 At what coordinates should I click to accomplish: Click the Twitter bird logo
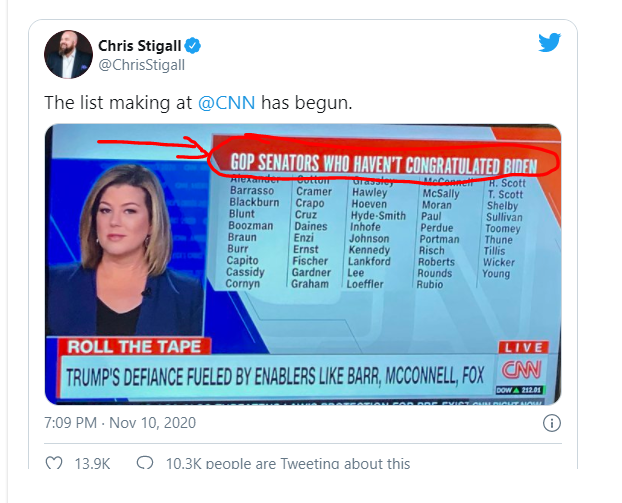pyautogui.click(x=549, y=43)
